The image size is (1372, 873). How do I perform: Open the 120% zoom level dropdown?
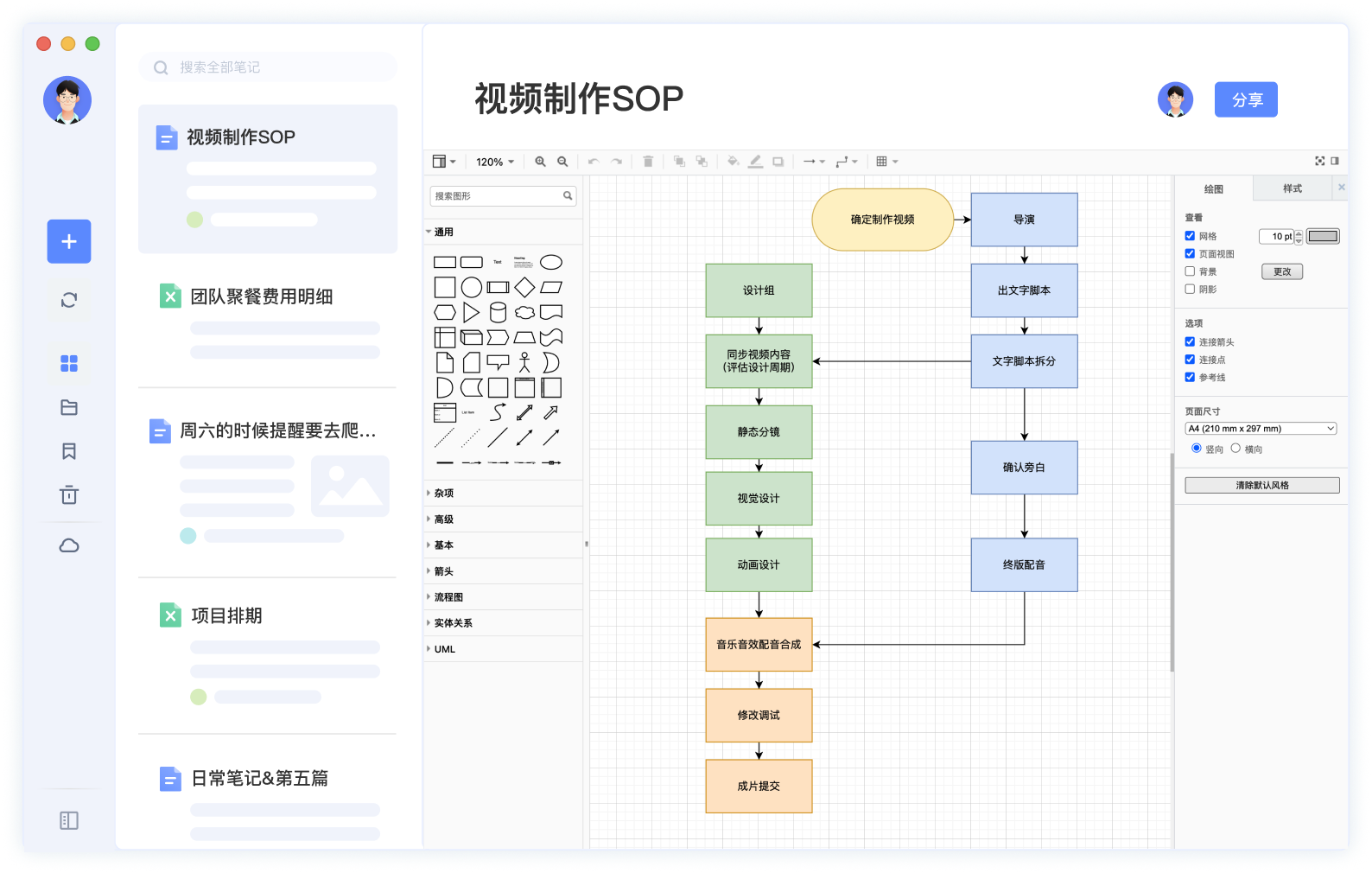point(494,162)
